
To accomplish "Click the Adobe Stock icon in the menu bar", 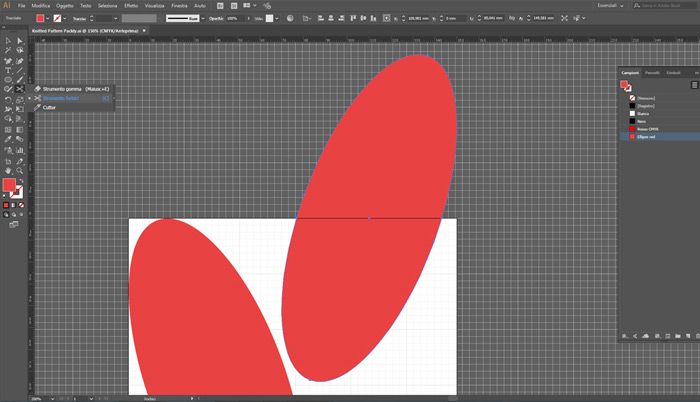I will coord(234,6).
